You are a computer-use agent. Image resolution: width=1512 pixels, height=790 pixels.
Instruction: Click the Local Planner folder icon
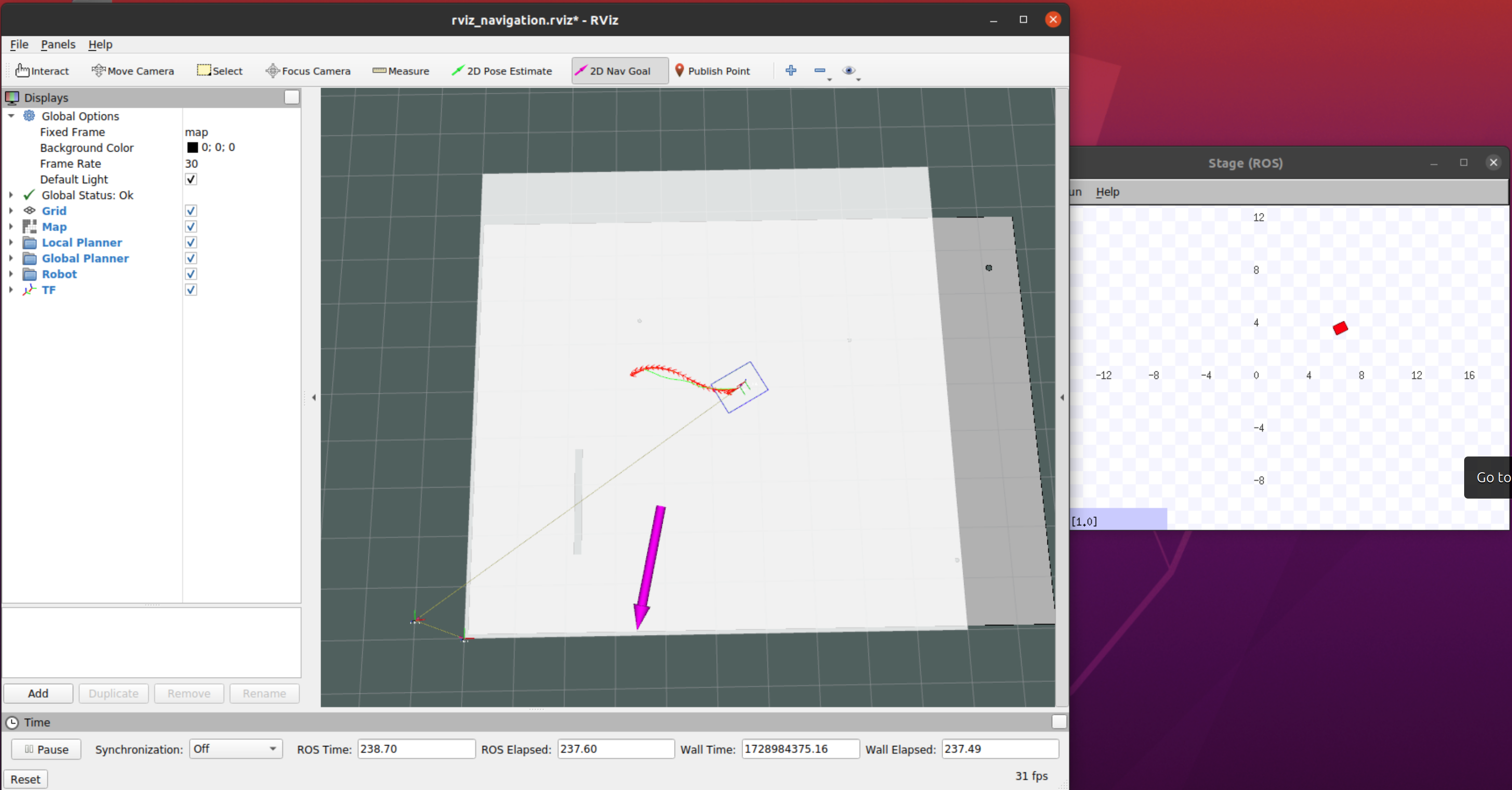[x=29, y=243]
